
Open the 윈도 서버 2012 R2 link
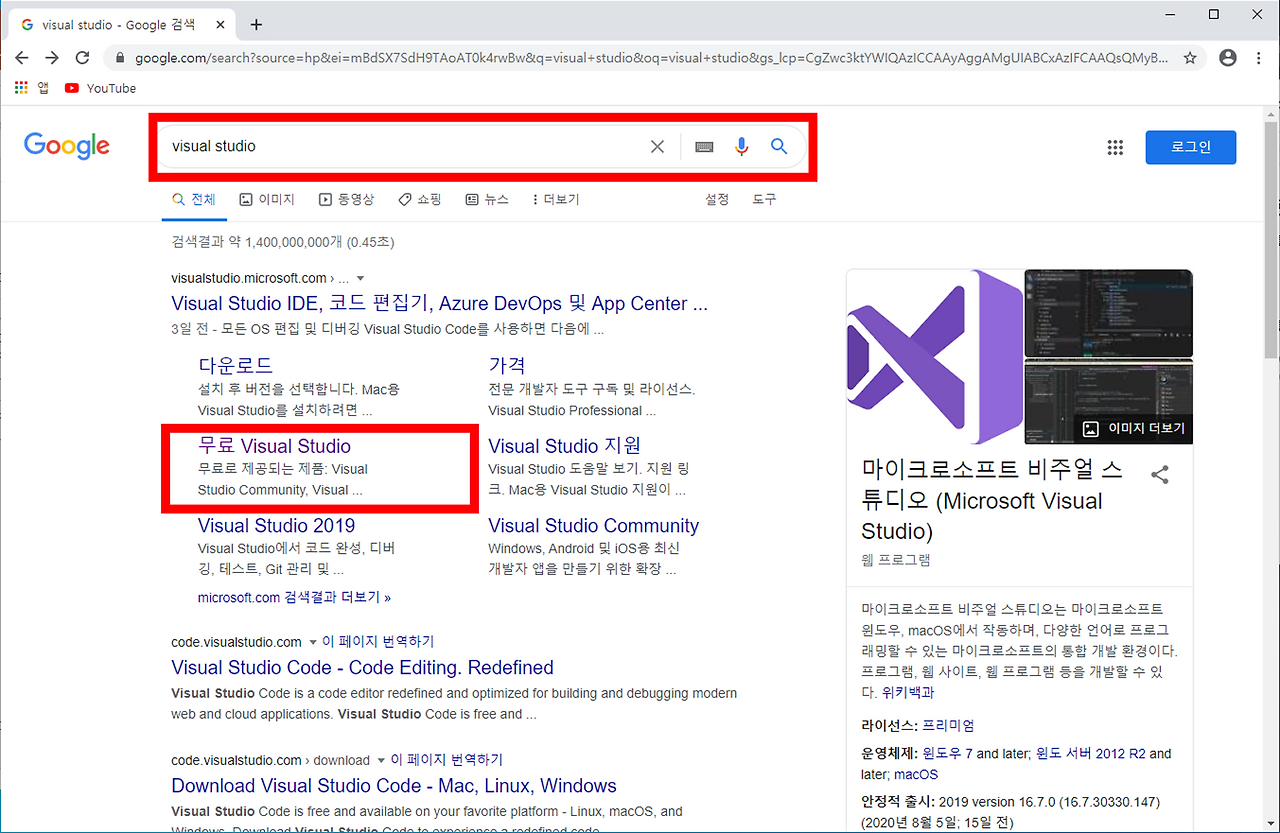[x=1091, y=753]
